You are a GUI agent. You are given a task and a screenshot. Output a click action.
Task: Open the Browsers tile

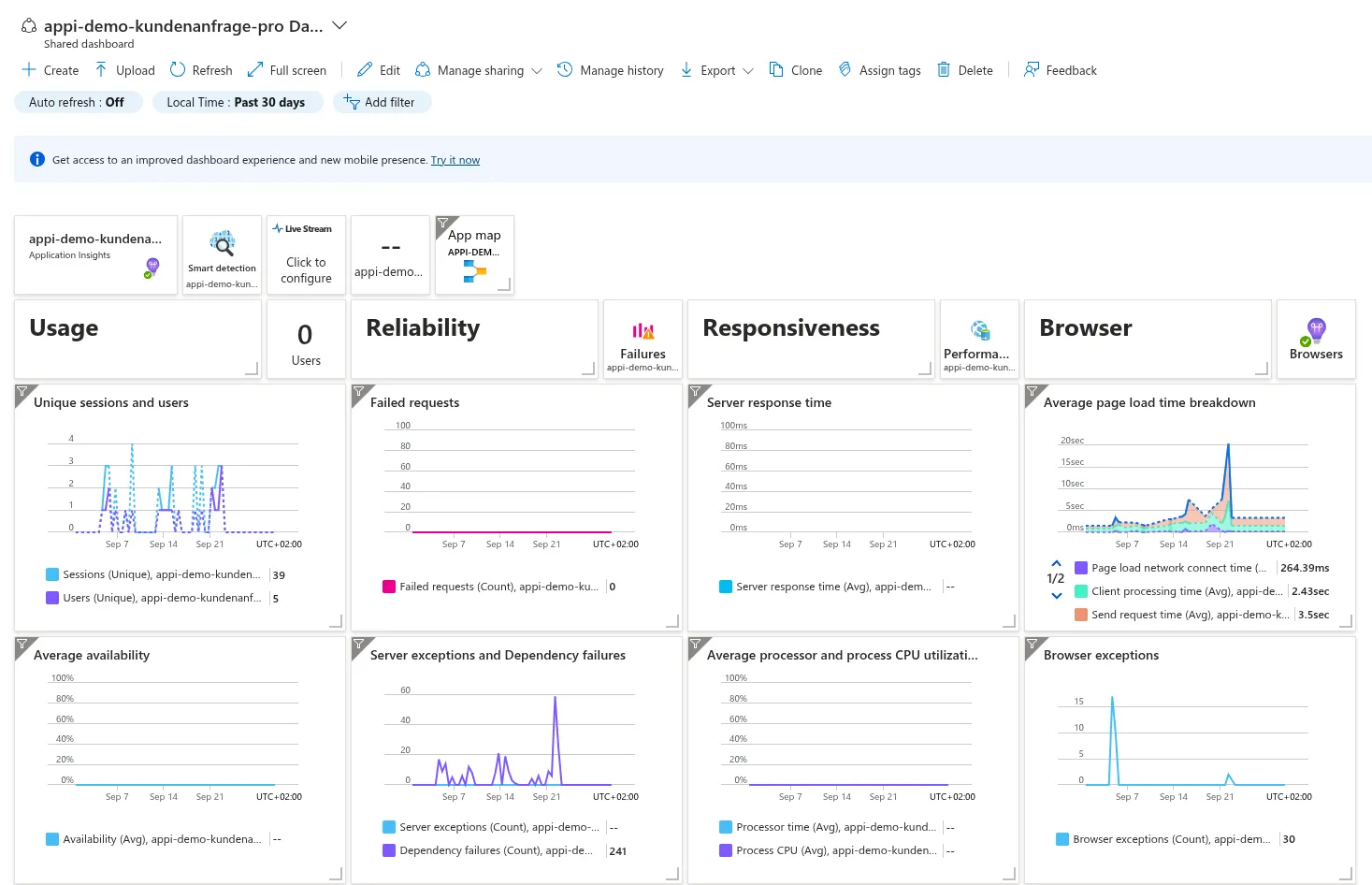pos(1316,340)
